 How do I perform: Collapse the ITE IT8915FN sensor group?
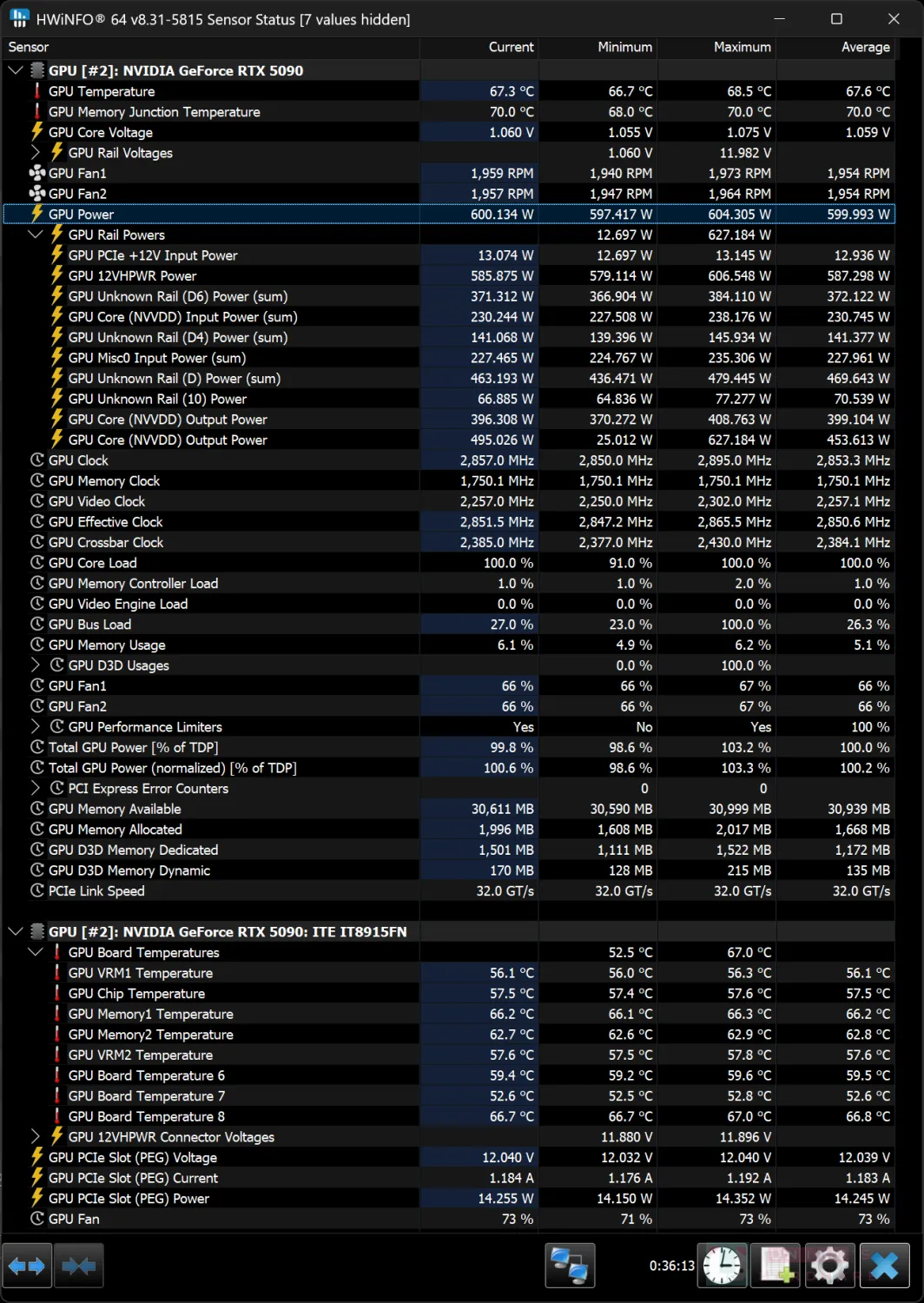(16, 932)
